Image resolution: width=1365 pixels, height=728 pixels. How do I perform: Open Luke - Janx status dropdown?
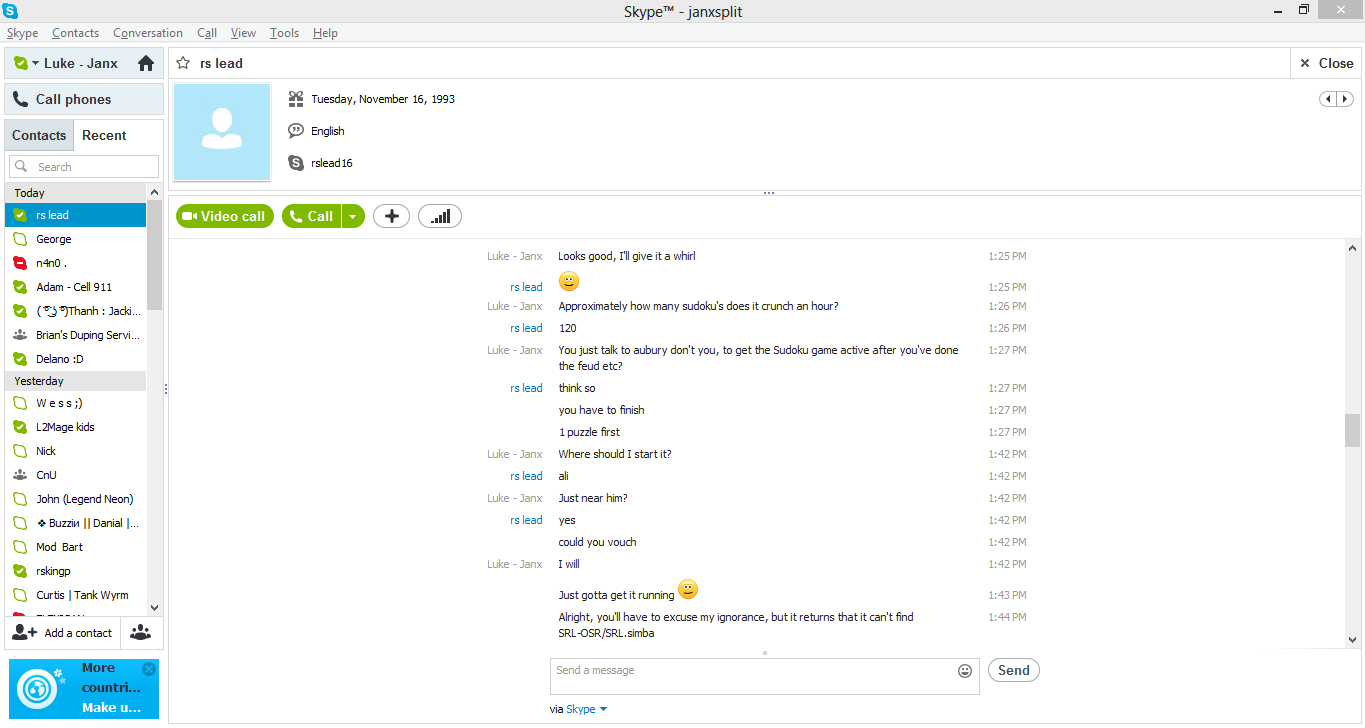click(x=36, y=63)
